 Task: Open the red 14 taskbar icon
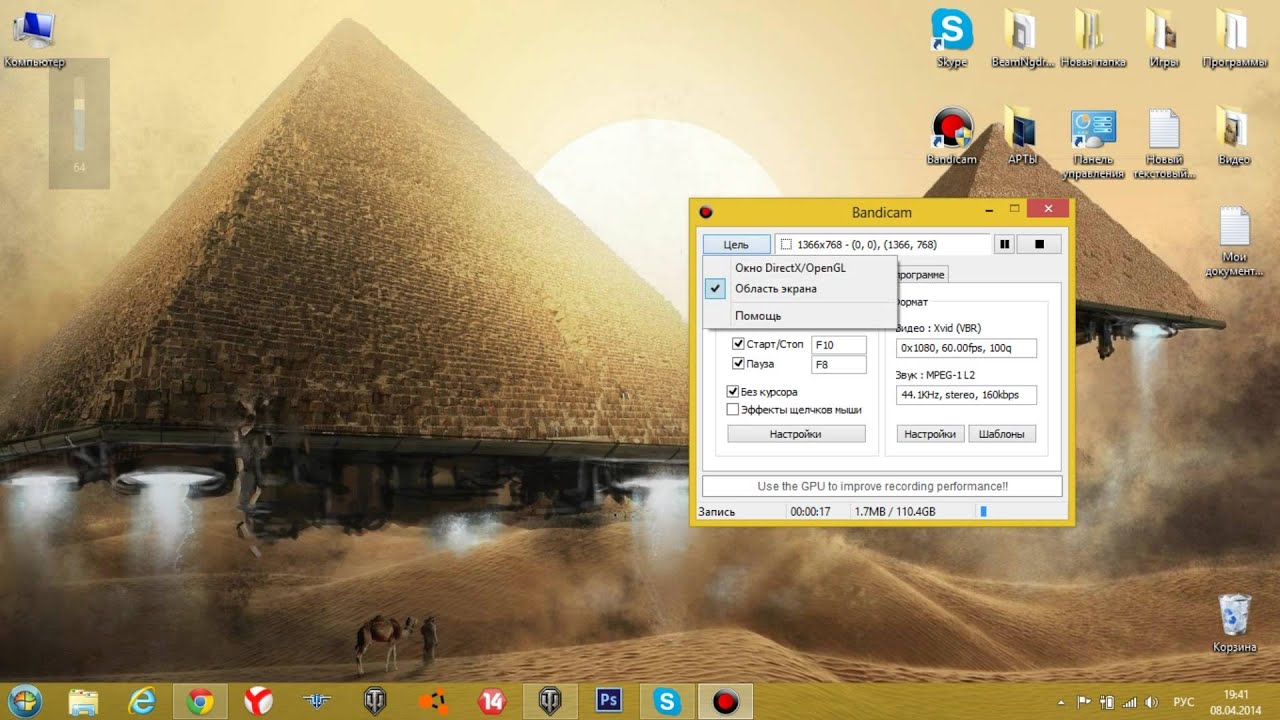tap(491, 701)
